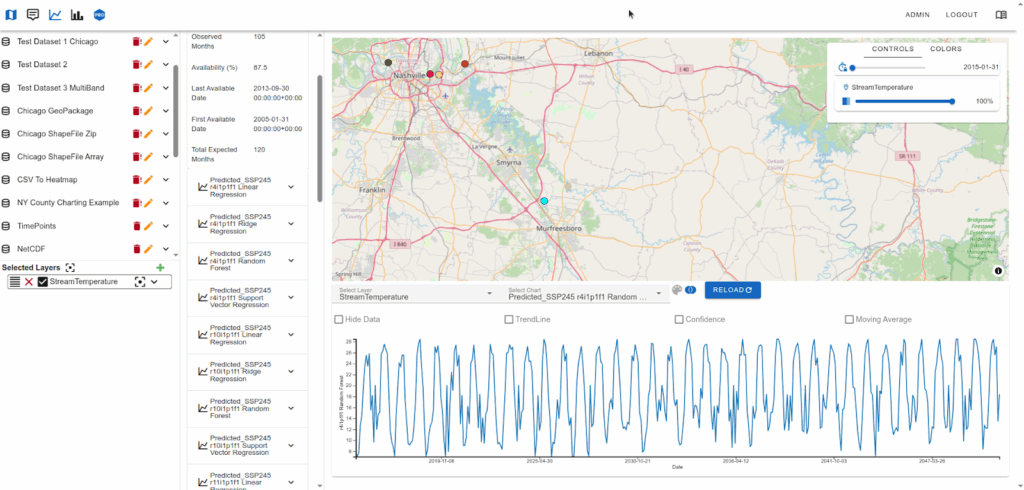Click the Logout link
Image resolution: width=1024 pixels, height=490 pixels.
[961, 15]
